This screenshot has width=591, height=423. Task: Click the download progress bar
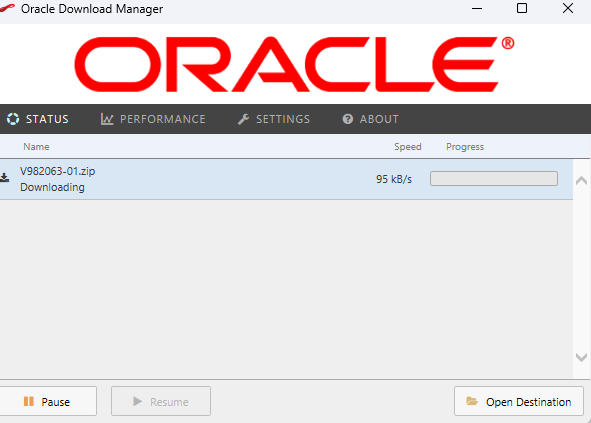click(x=494, y=179)
